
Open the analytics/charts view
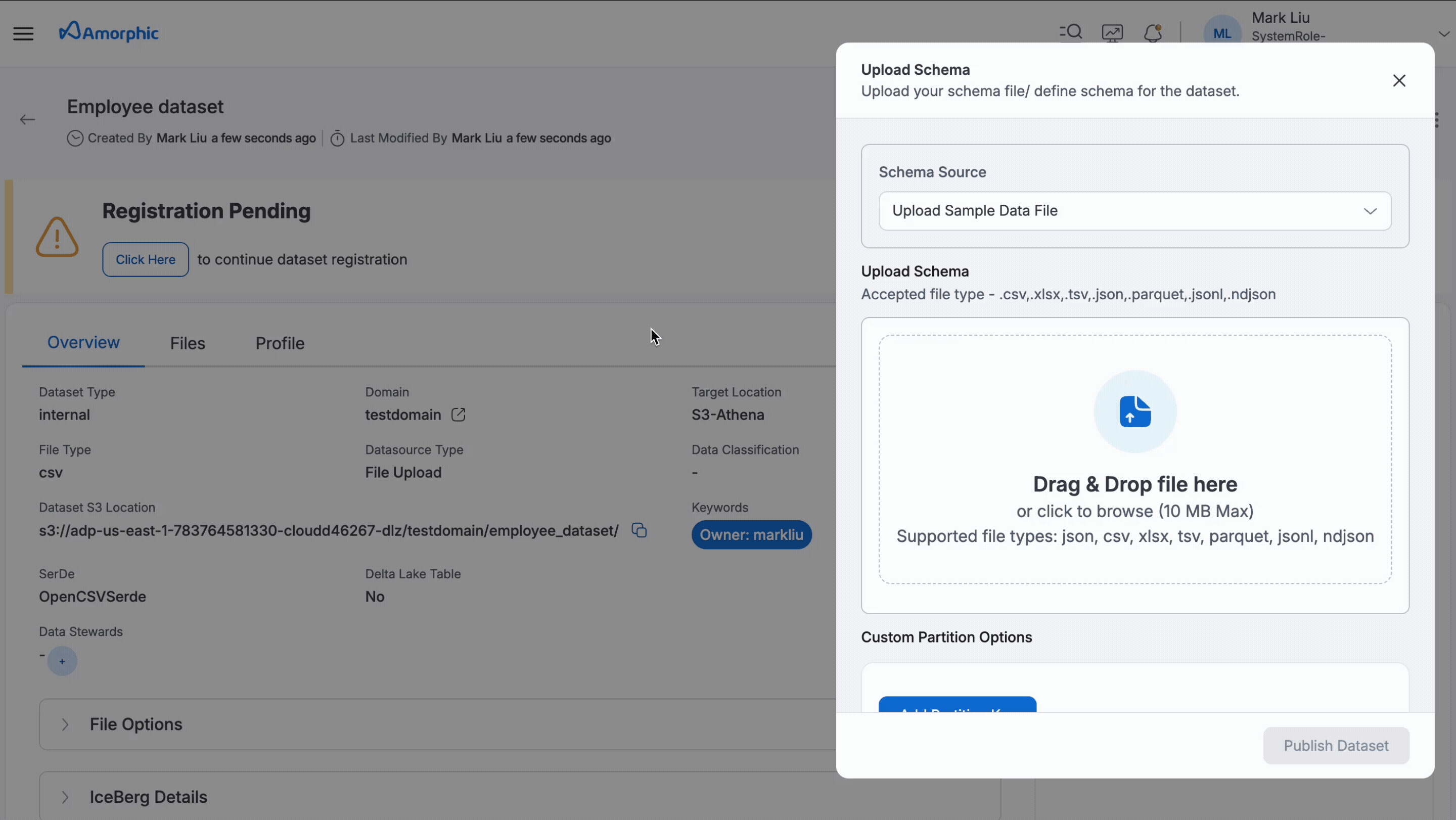pyautogui.click(x=1112, y=32)
